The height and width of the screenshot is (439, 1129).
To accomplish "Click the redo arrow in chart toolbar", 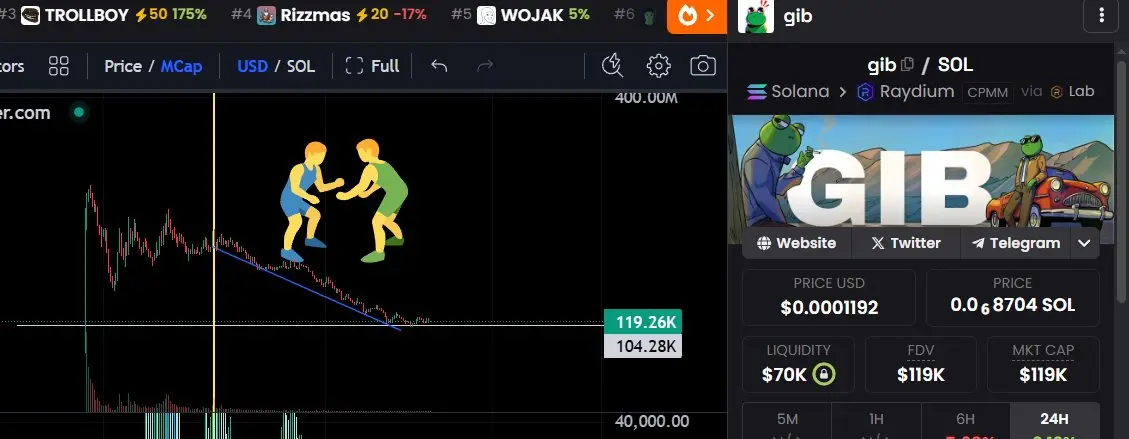I will [x=485, y=66].
